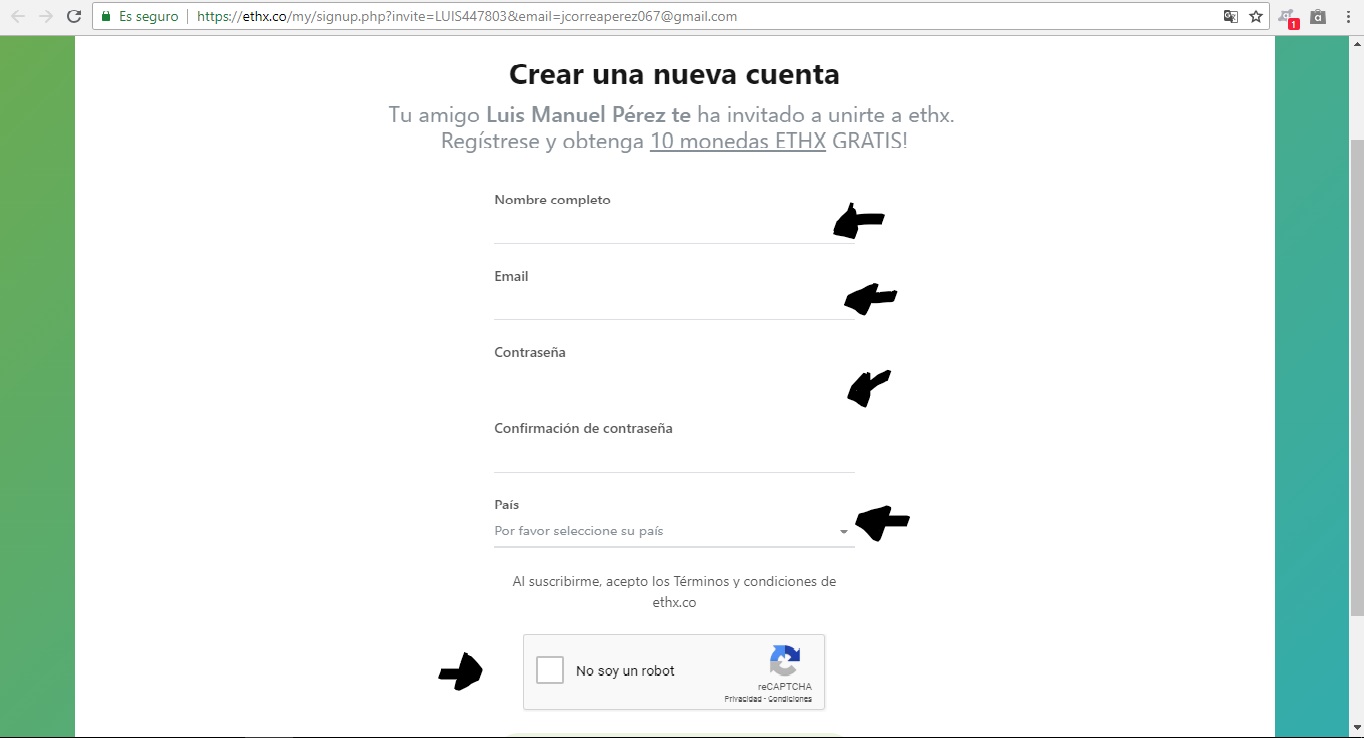Bookmark this page with the star icon
The height and width of the screenshot is (738, 1364).
[x=1256, y=17]
